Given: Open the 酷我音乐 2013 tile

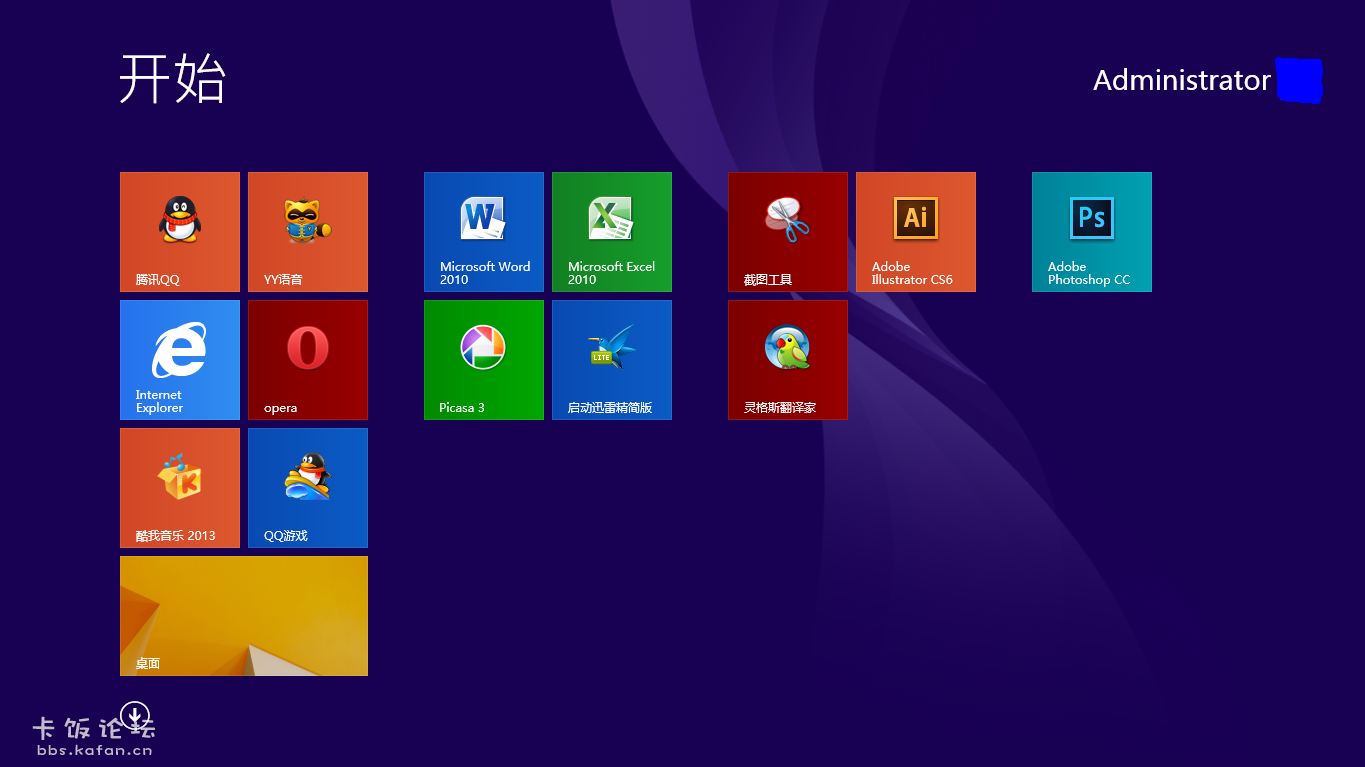Looking at the screenshot, I should click(180, 488).
